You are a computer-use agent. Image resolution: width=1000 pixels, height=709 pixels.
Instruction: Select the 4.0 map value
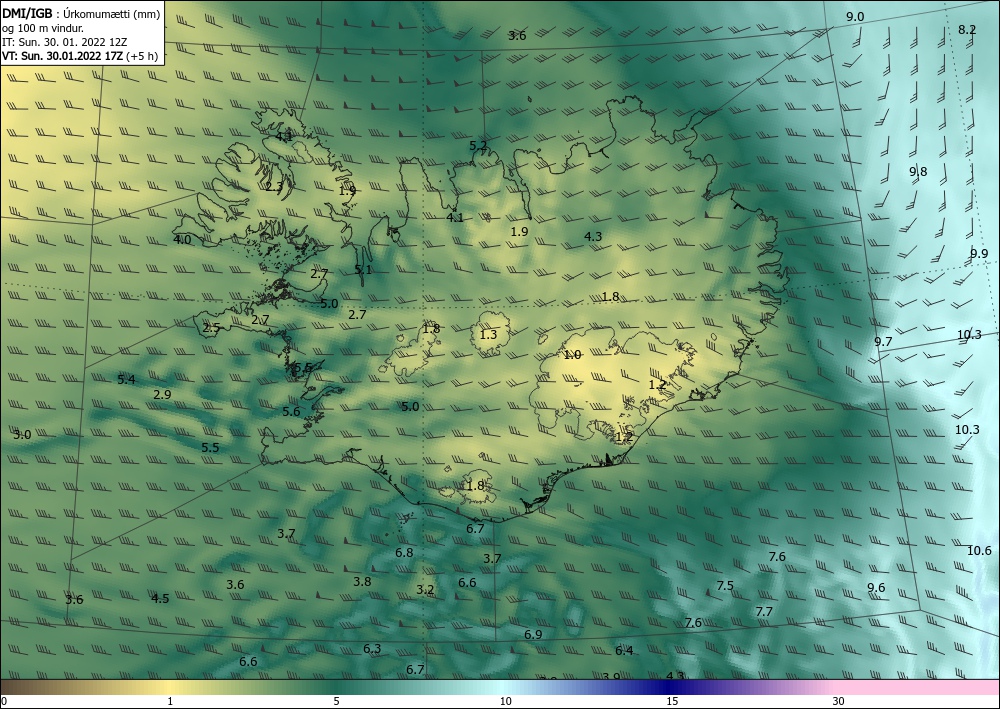[x=182, y=240]
